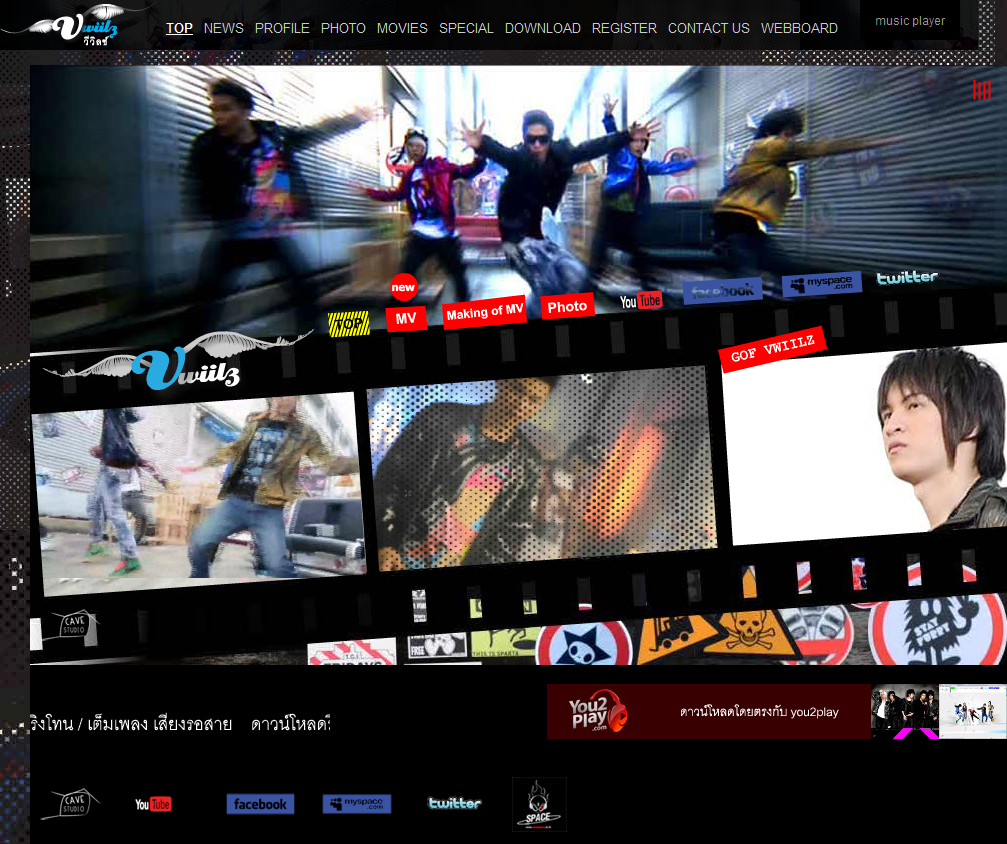
Task: Open the Twitter link on the film strip
Action: click(907, 278)
